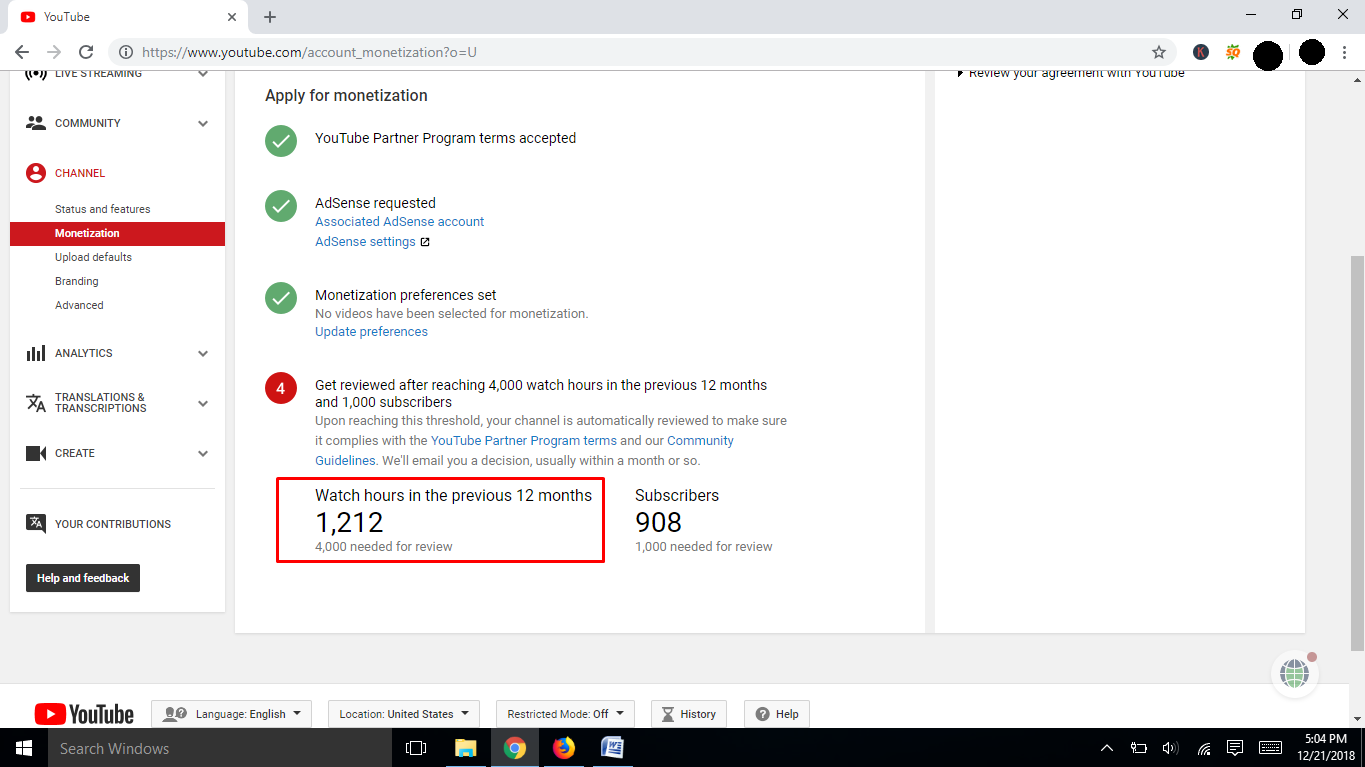Show hidden system tray icons
This screenshot has height=767, width=1365.
tap(1106, 748)
